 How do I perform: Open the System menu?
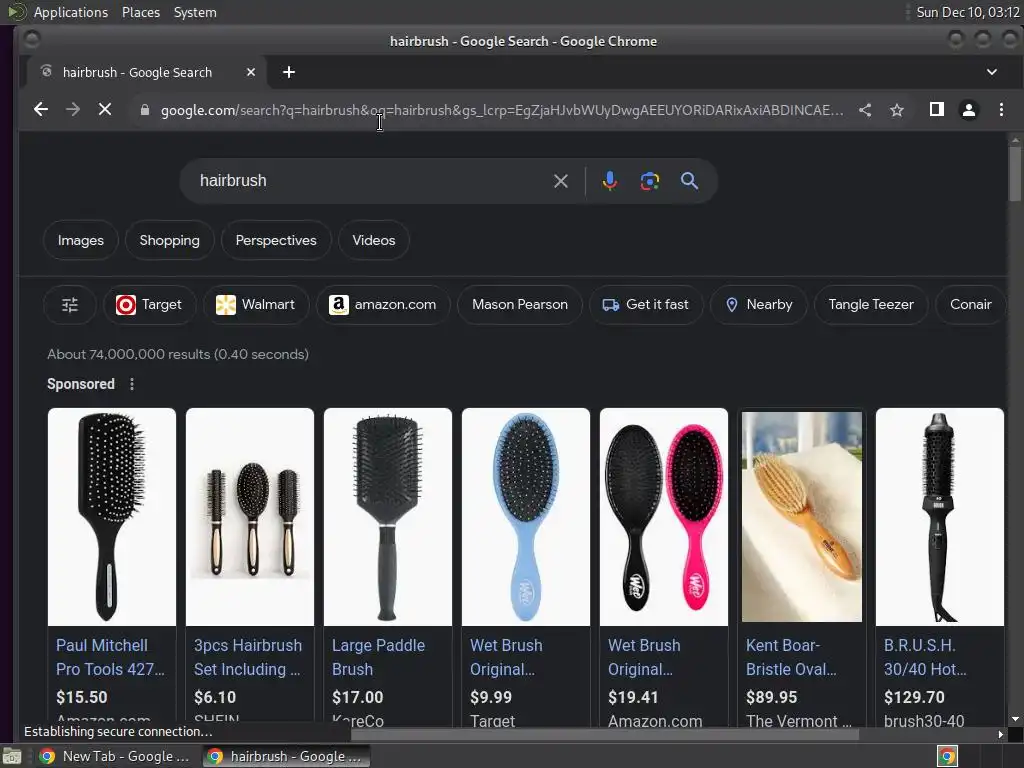tap(195, 12)
